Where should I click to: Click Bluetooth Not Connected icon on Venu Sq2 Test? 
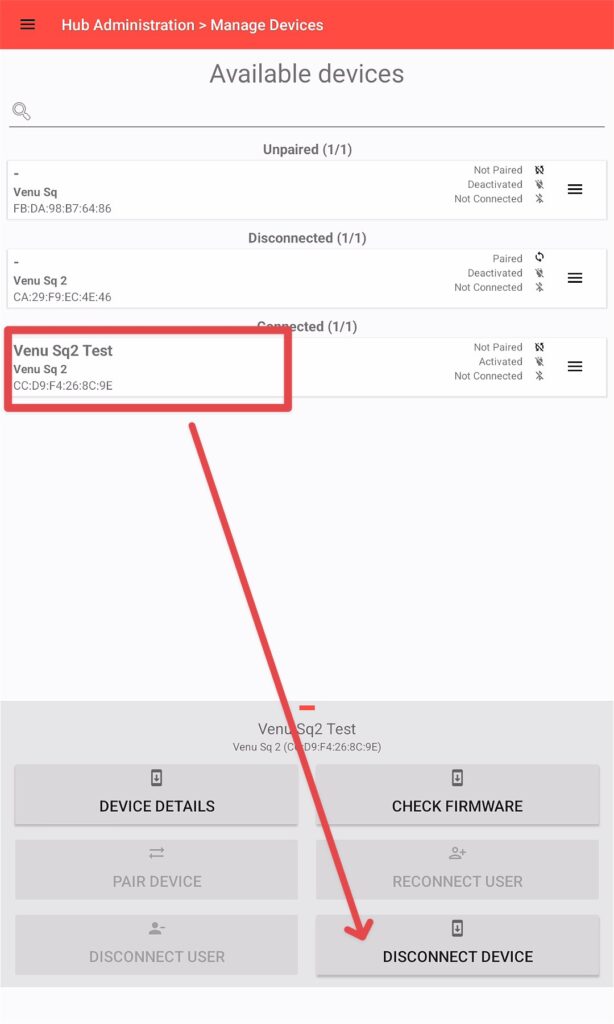point(540,376)
